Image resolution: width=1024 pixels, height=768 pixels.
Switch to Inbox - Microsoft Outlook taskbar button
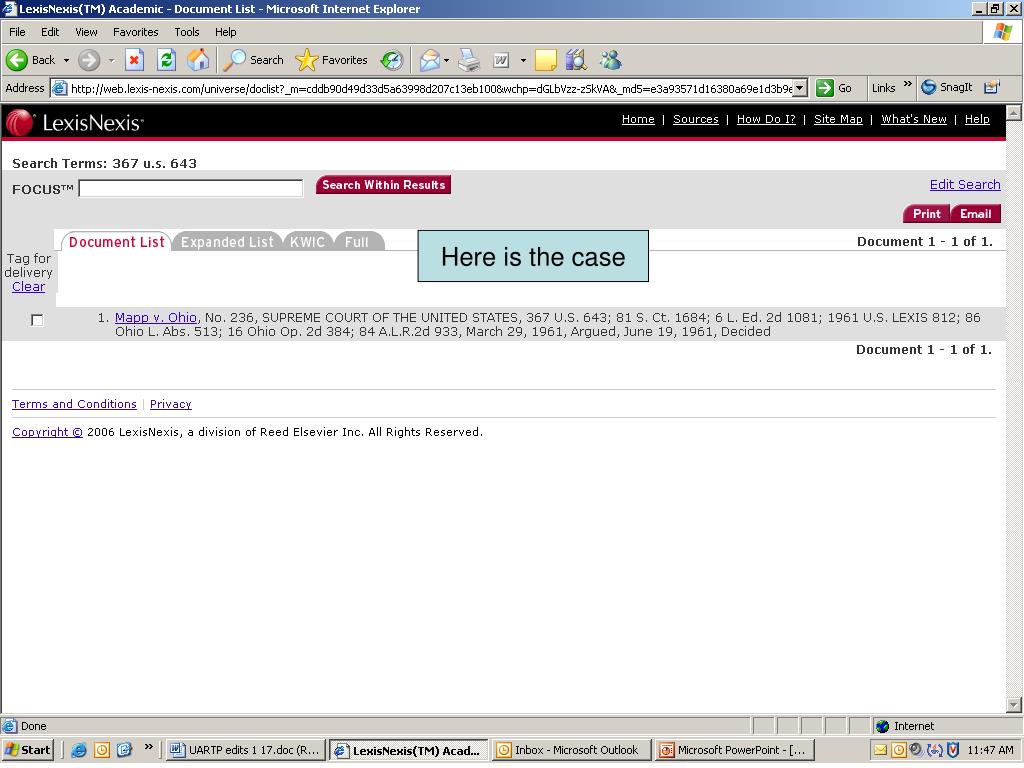569,750
